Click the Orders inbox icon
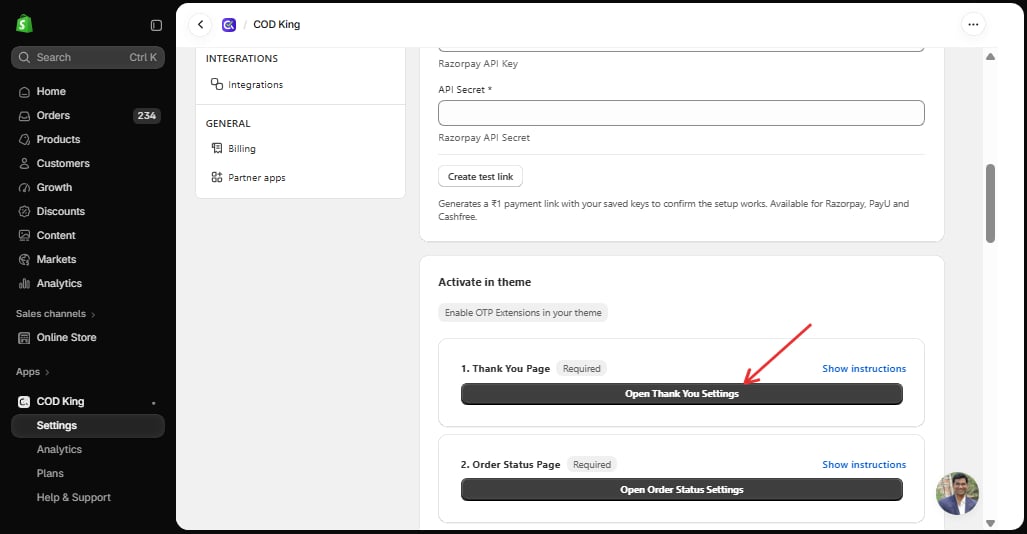1027x534 pixels. [x=24, y=116]
